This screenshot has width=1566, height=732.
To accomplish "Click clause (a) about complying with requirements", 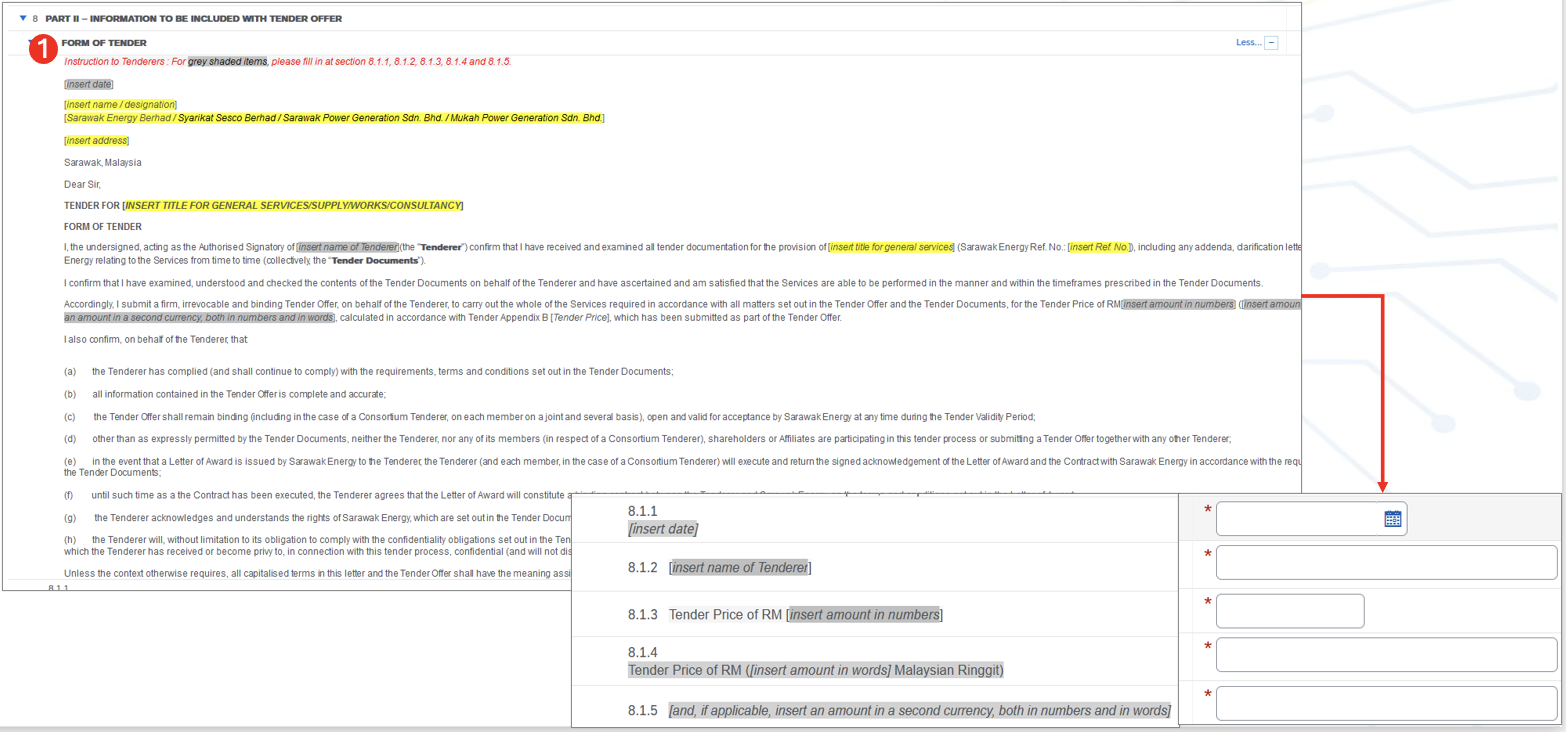I will pos(369,371).
